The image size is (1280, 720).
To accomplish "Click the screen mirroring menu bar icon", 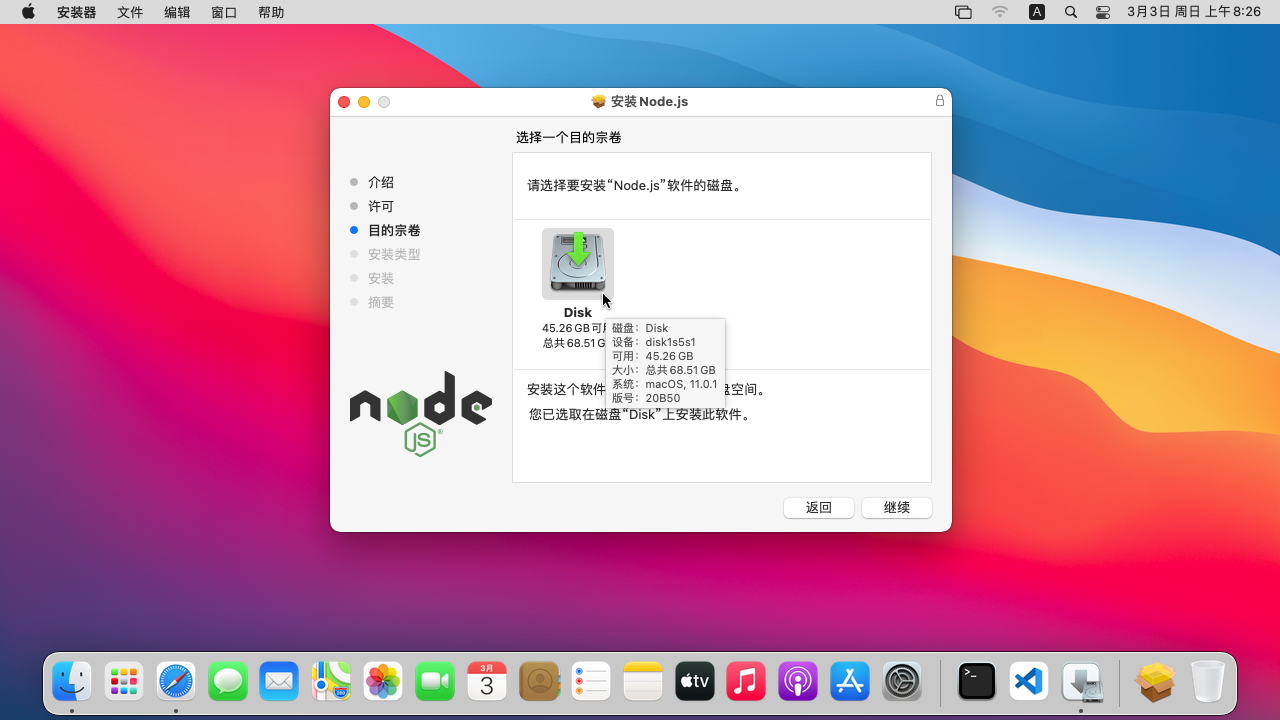I will click(x=963, y=12).
